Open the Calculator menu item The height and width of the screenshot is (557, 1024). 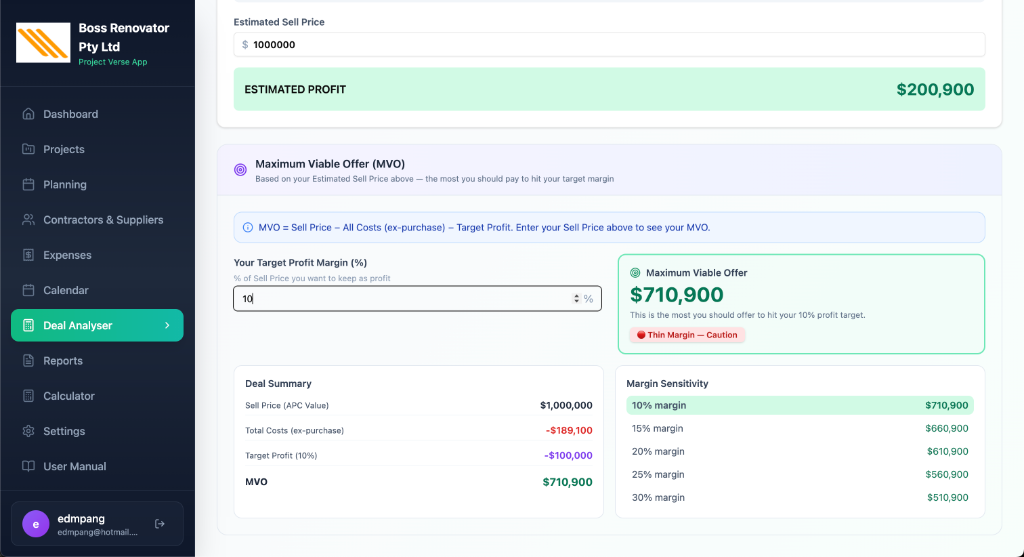[97, 396]
